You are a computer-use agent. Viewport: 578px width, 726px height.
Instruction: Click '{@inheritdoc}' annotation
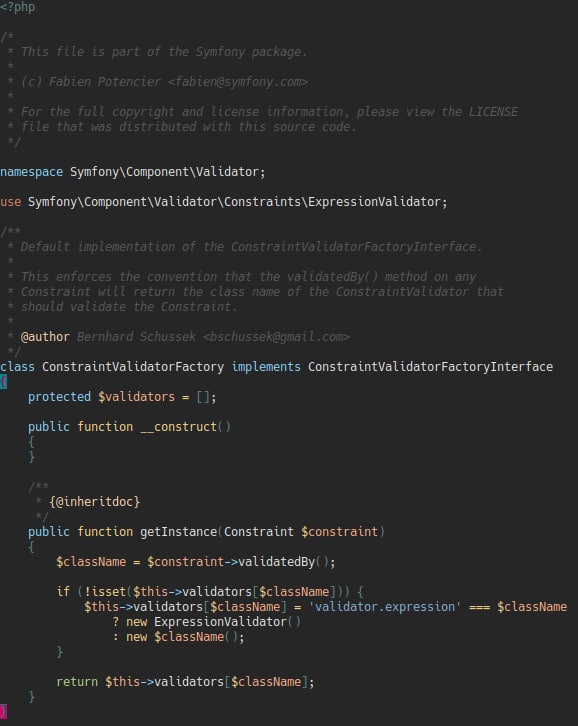94,502
